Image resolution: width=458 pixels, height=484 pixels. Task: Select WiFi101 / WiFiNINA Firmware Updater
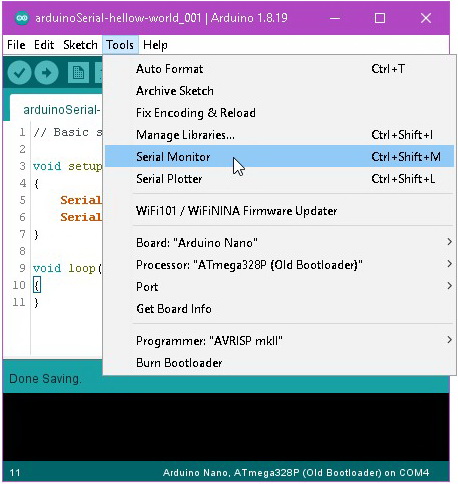point(279,211)
